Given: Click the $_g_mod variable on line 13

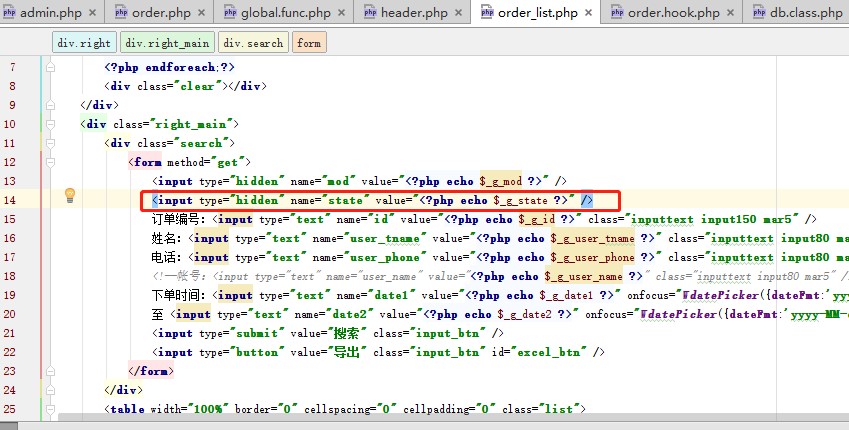Looking at the screenshot, I should click(x=500, y=181).
